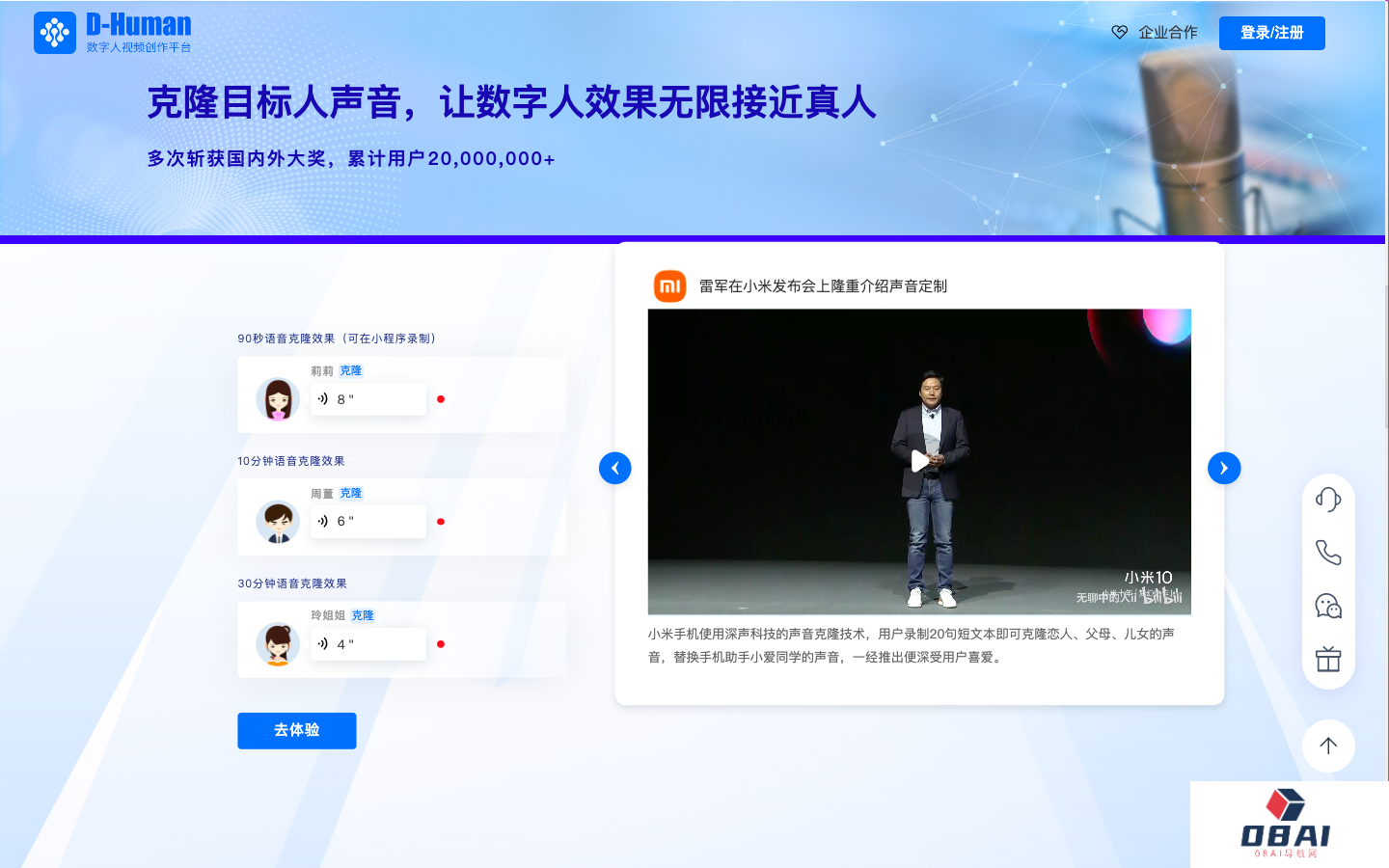Viewport: 1389px width, 868px height.
Task: Click the back-to-top arrow button
Action: [1328, 746]
